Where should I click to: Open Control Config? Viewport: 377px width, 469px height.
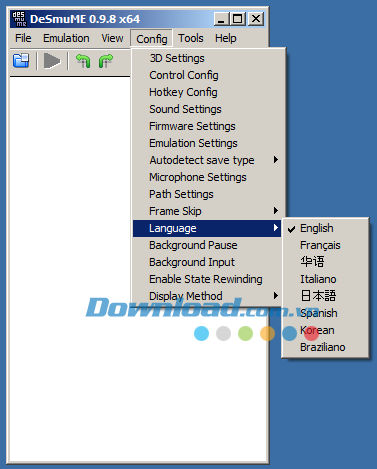click(x=207, y=75)
